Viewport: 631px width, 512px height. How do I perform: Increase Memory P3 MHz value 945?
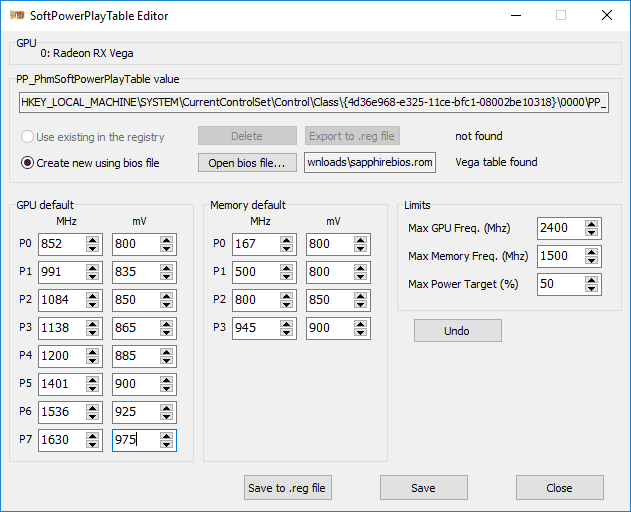(x=287, y=324)
